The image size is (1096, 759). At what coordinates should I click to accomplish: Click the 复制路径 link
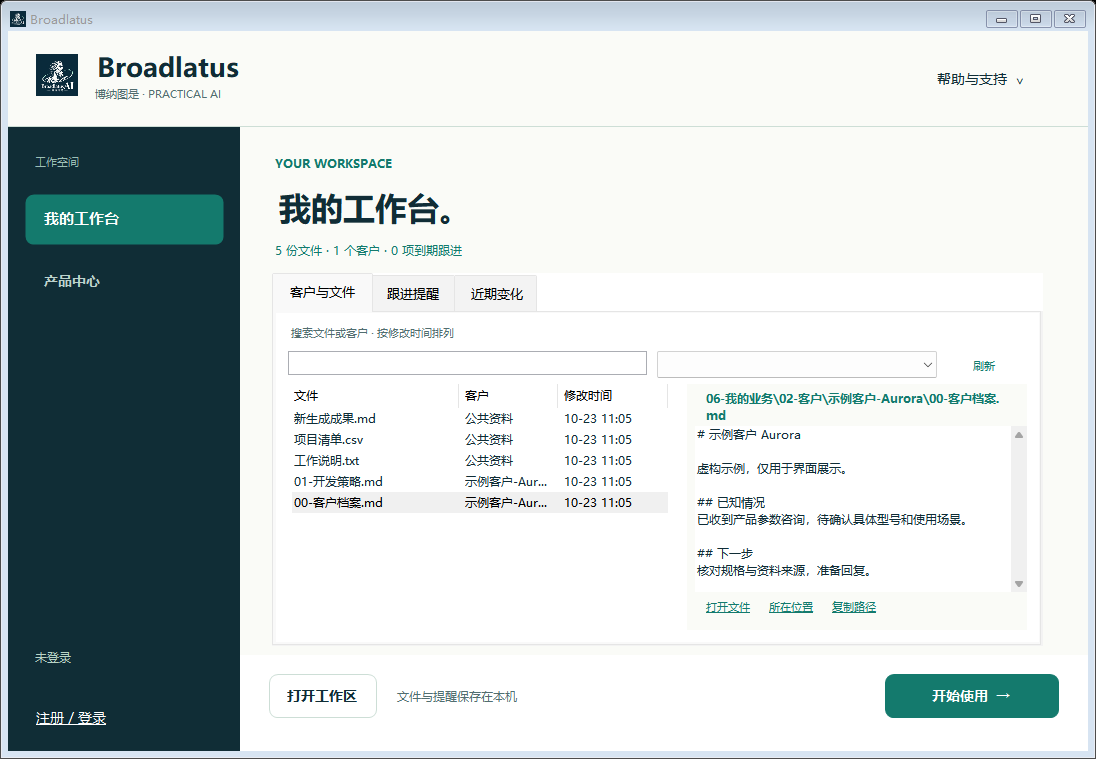pos(853,607)
